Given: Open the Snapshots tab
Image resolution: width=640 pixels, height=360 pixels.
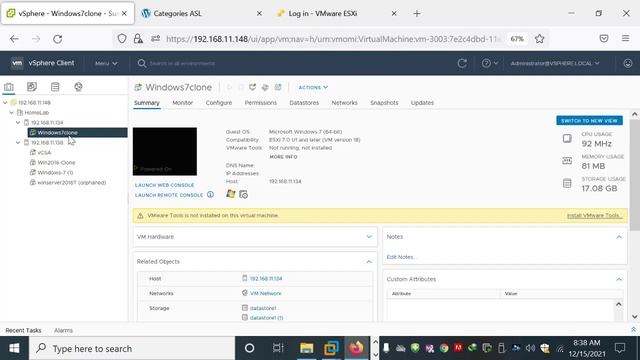Looking at the screenshot, I should [384, 103].
